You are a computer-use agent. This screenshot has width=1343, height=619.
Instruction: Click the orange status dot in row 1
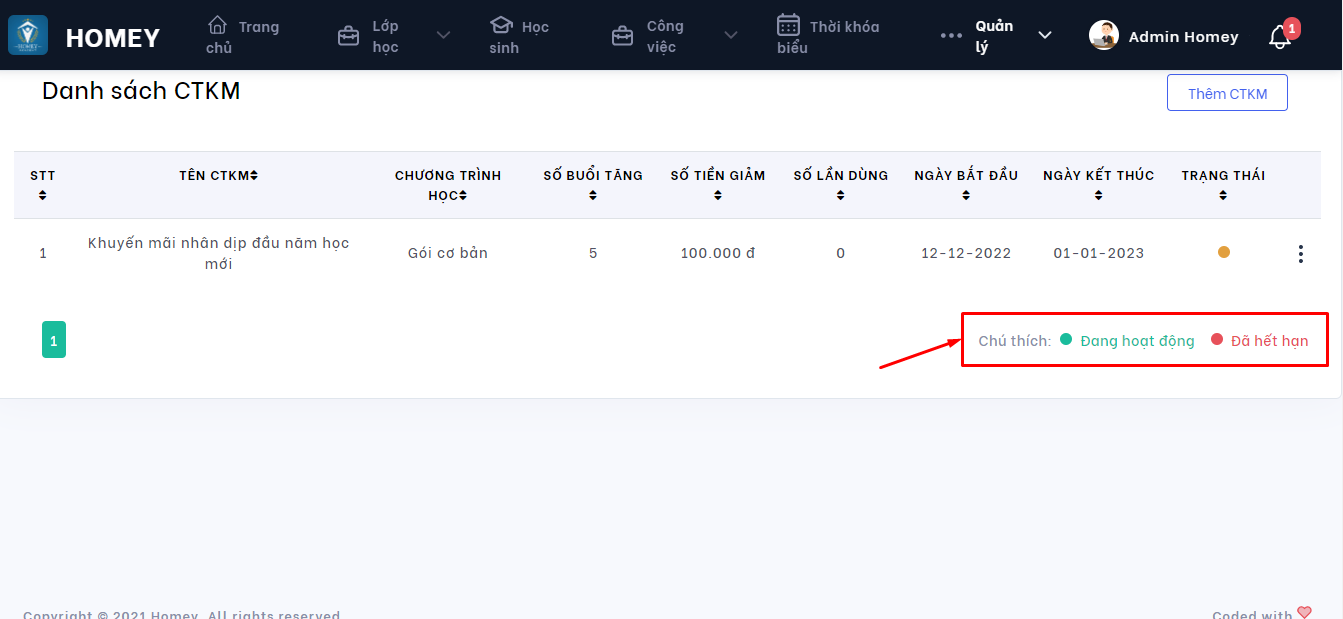[1223, 252]
